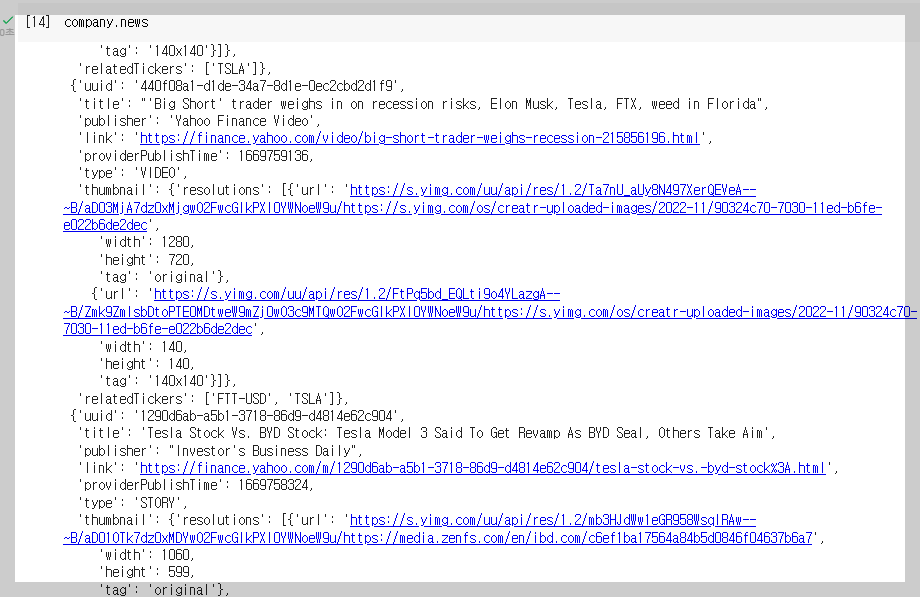Click the Yahoo Finance Video publisher text
Image resolution: width=920 pixels, height=597 pixels.
[x=244, y=122]
